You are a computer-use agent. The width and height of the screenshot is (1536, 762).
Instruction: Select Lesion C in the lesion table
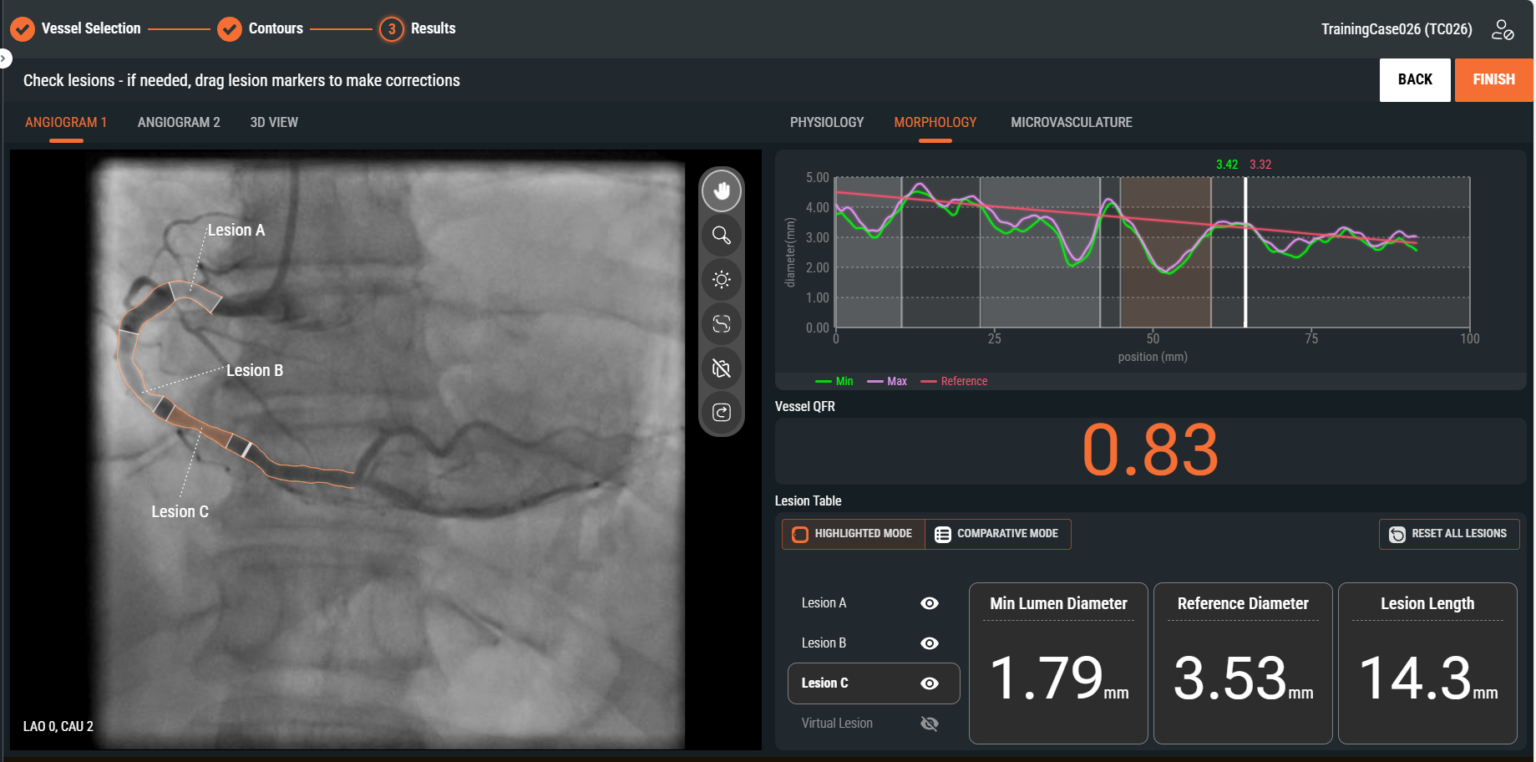tap(825, 683)
